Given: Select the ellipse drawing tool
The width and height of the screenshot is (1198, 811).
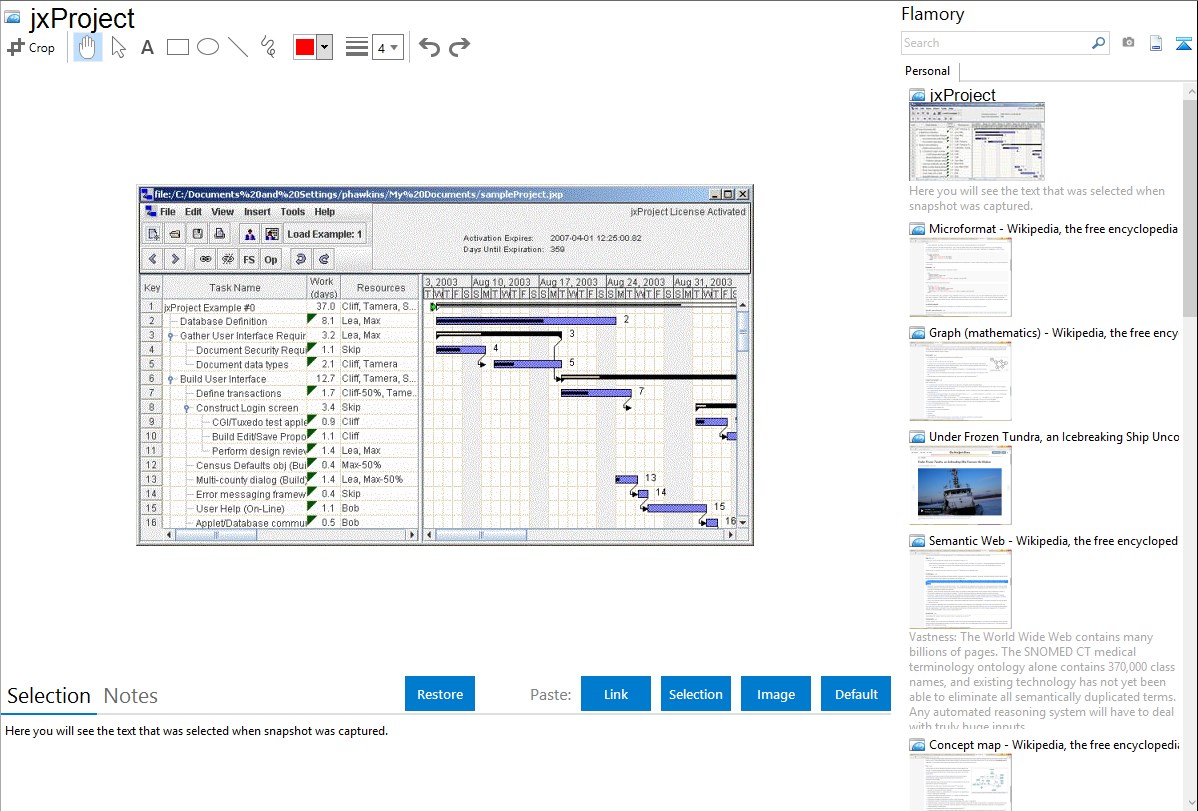Looking at the screenshot, I should (208, 47).
